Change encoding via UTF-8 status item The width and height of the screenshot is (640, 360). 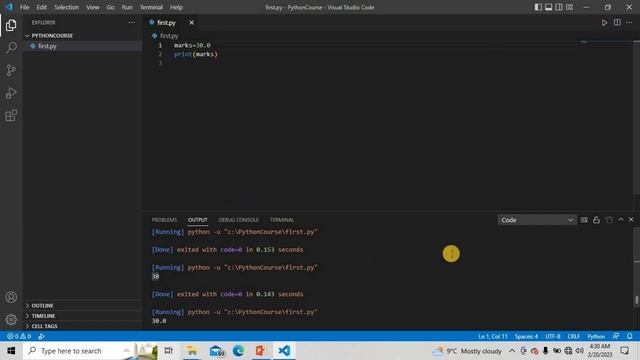click(553, 336)
